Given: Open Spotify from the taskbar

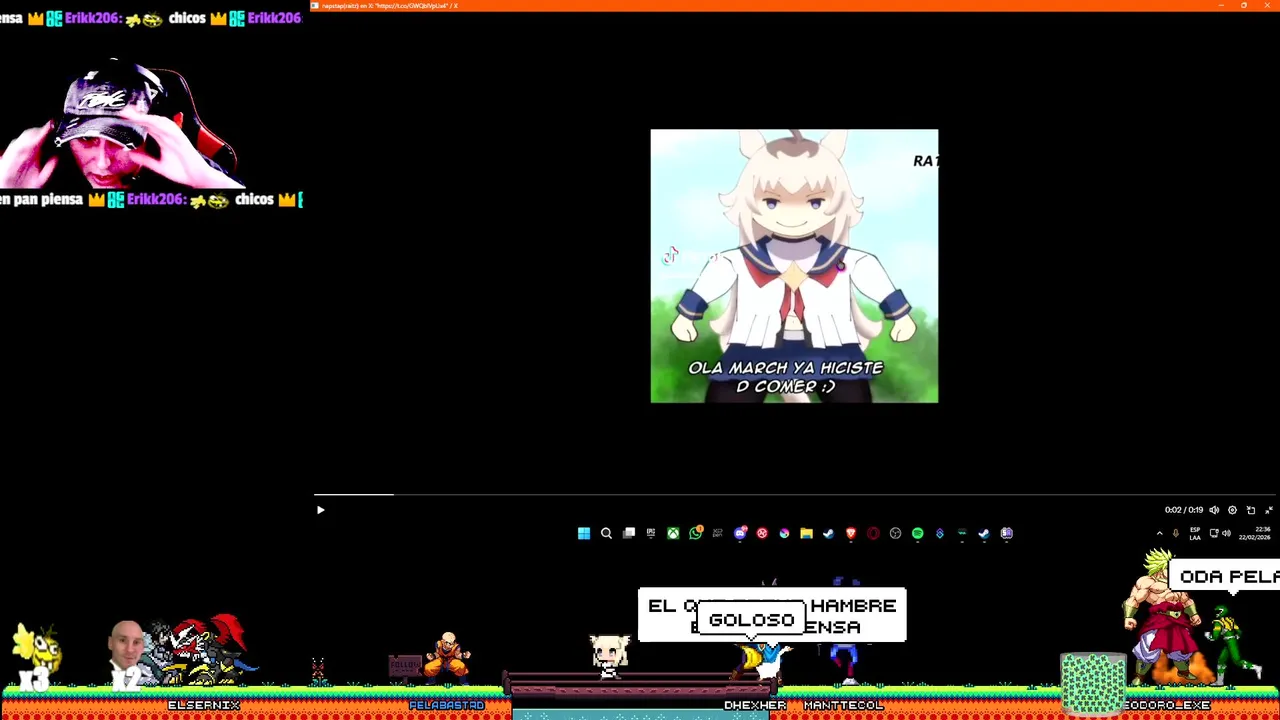Looking at the screenshot, I should click(x=917, y=533).
